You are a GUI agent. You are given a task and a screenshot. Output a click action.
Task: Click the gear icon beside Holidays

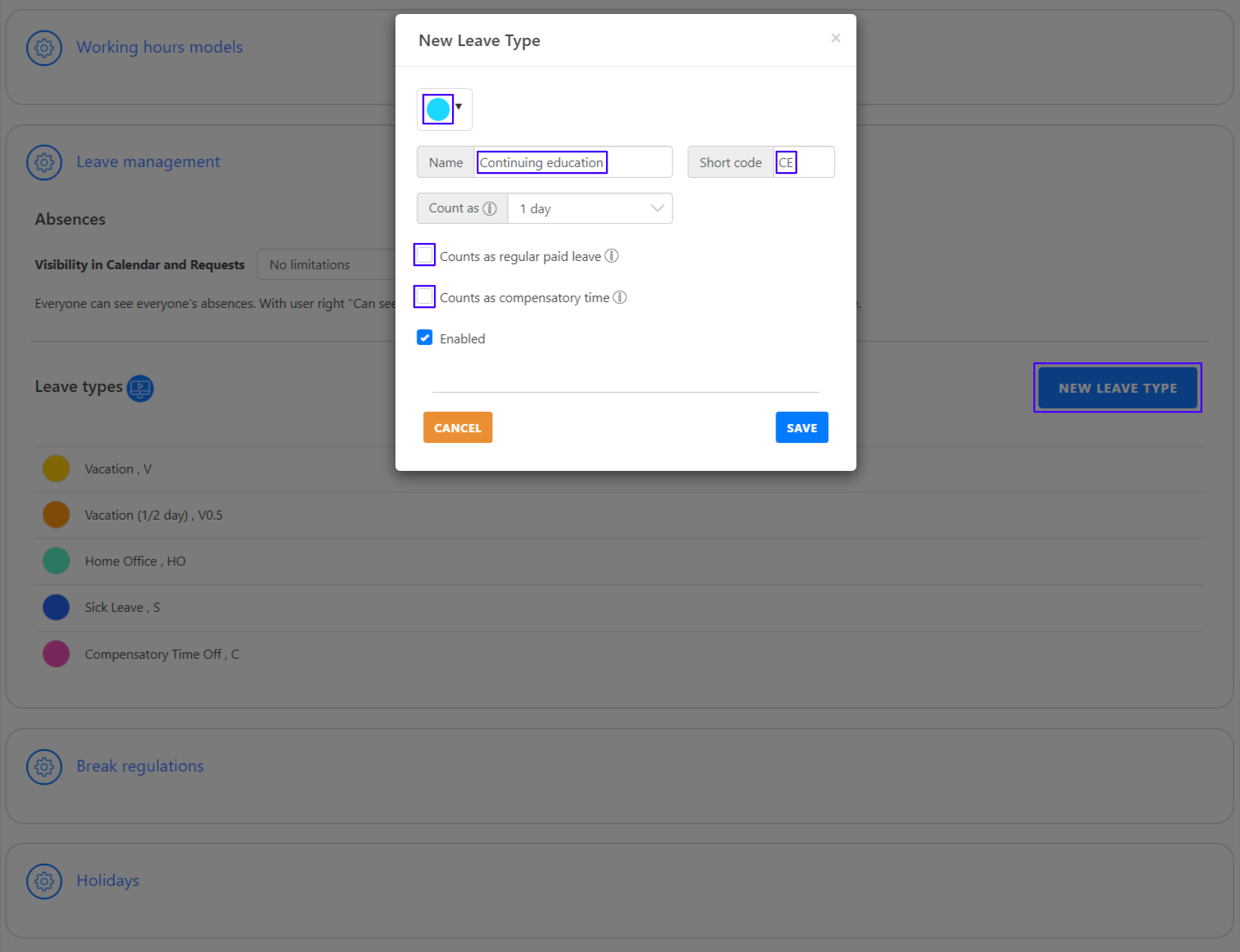coord(44,880)
